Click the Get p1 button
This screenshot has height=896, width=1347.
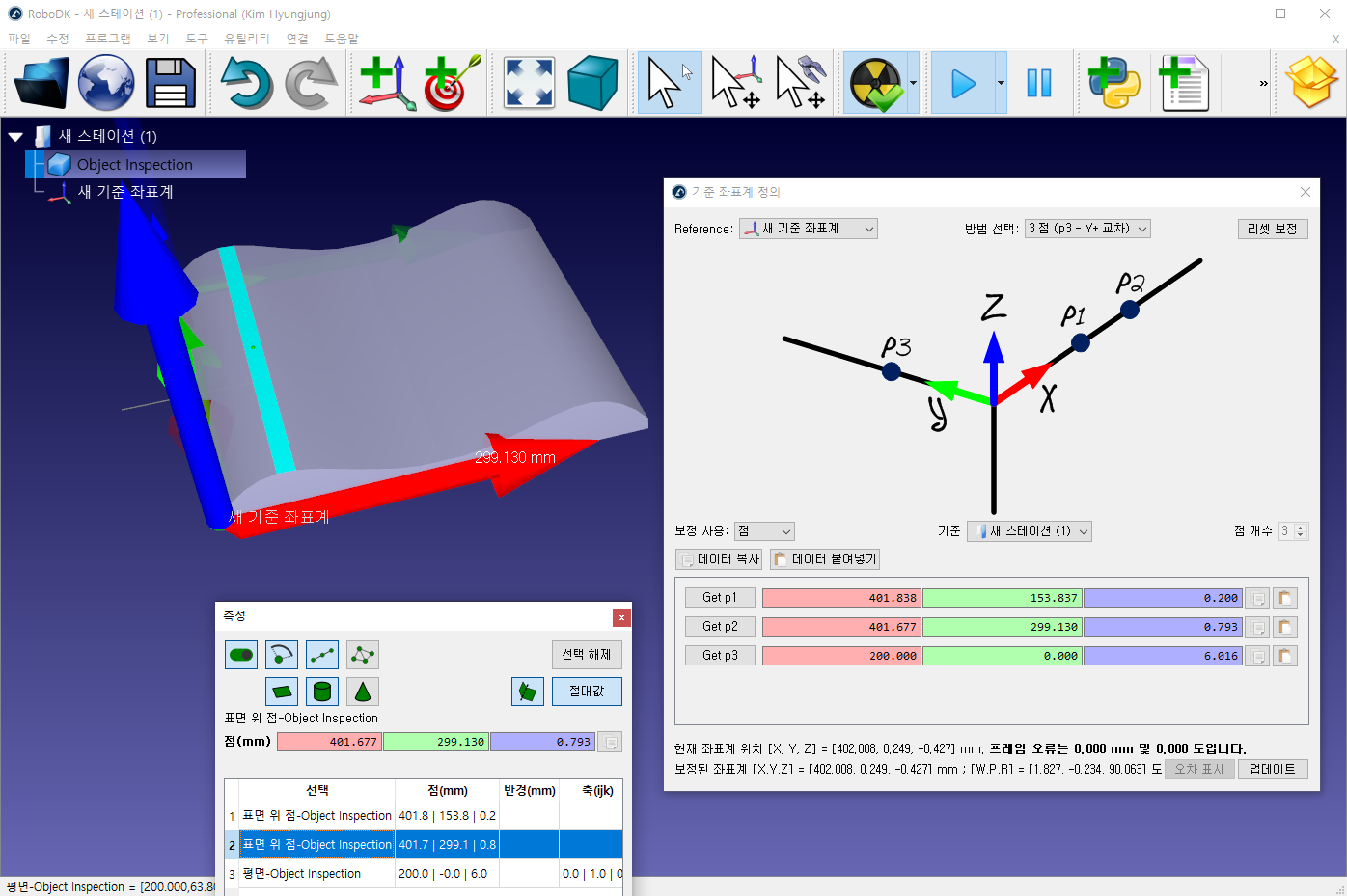tap(720, 598)
